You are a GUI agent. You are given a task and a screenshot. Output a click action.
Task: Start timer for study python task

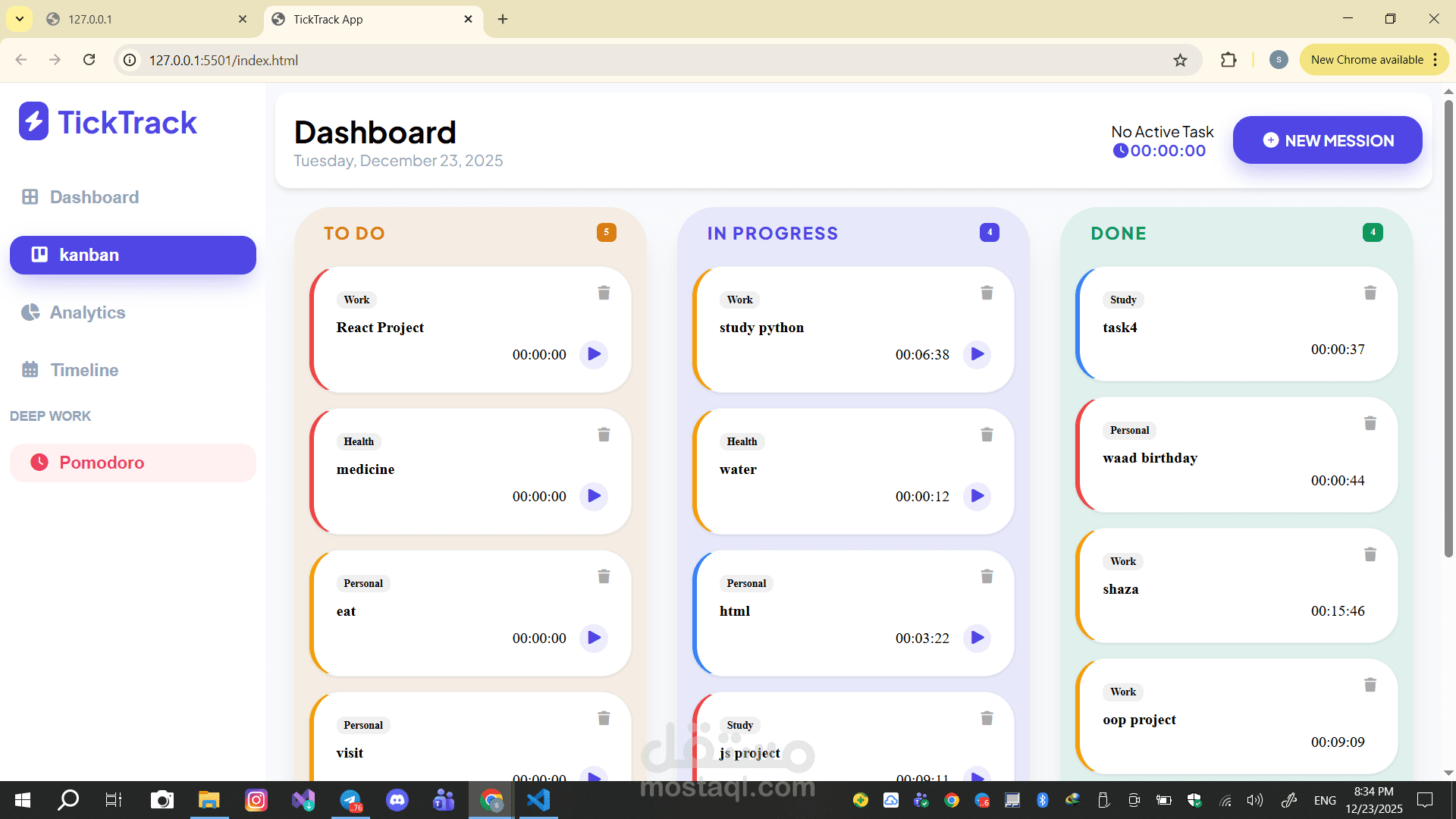point(977,354)
